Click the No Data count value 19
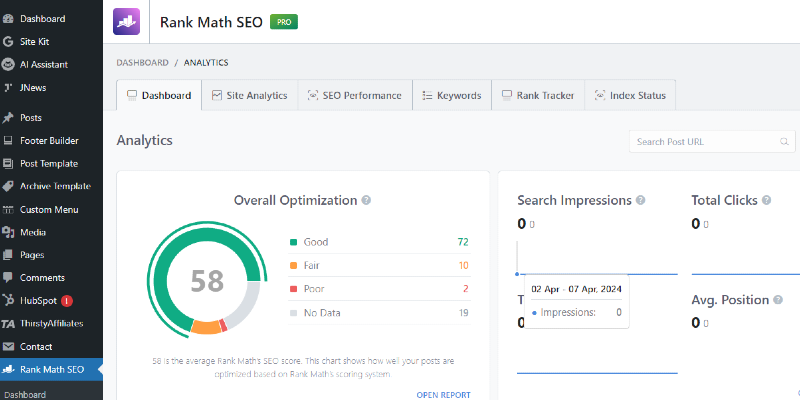This screenshot has height=400, width=800. [463, 313]
